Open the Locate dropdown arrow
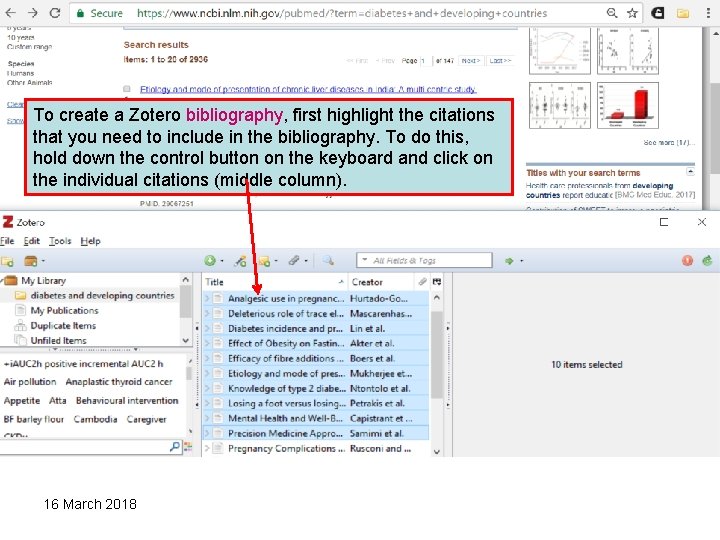This screenshot has width=720, height=540. coord(522,261)
